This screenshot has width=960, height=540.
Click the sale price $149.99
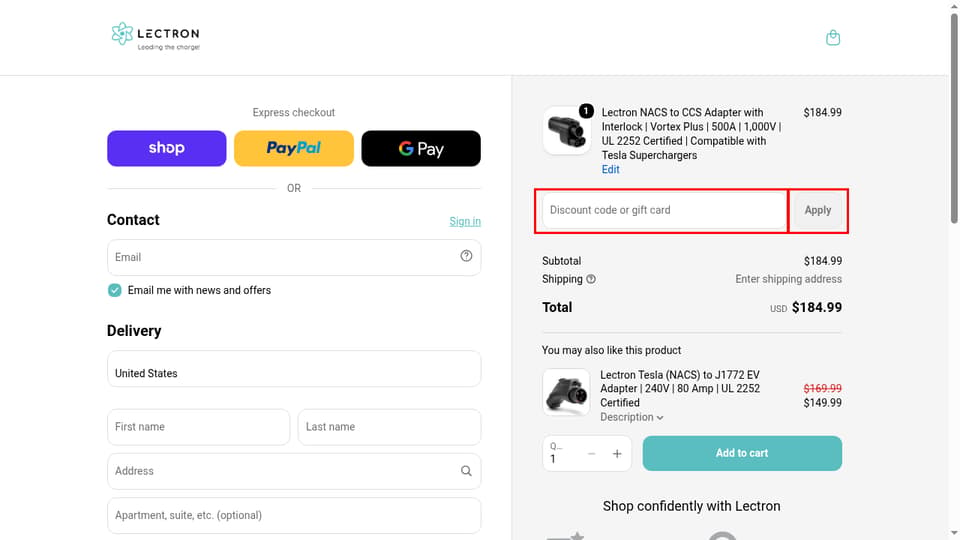tap(822, 403)
